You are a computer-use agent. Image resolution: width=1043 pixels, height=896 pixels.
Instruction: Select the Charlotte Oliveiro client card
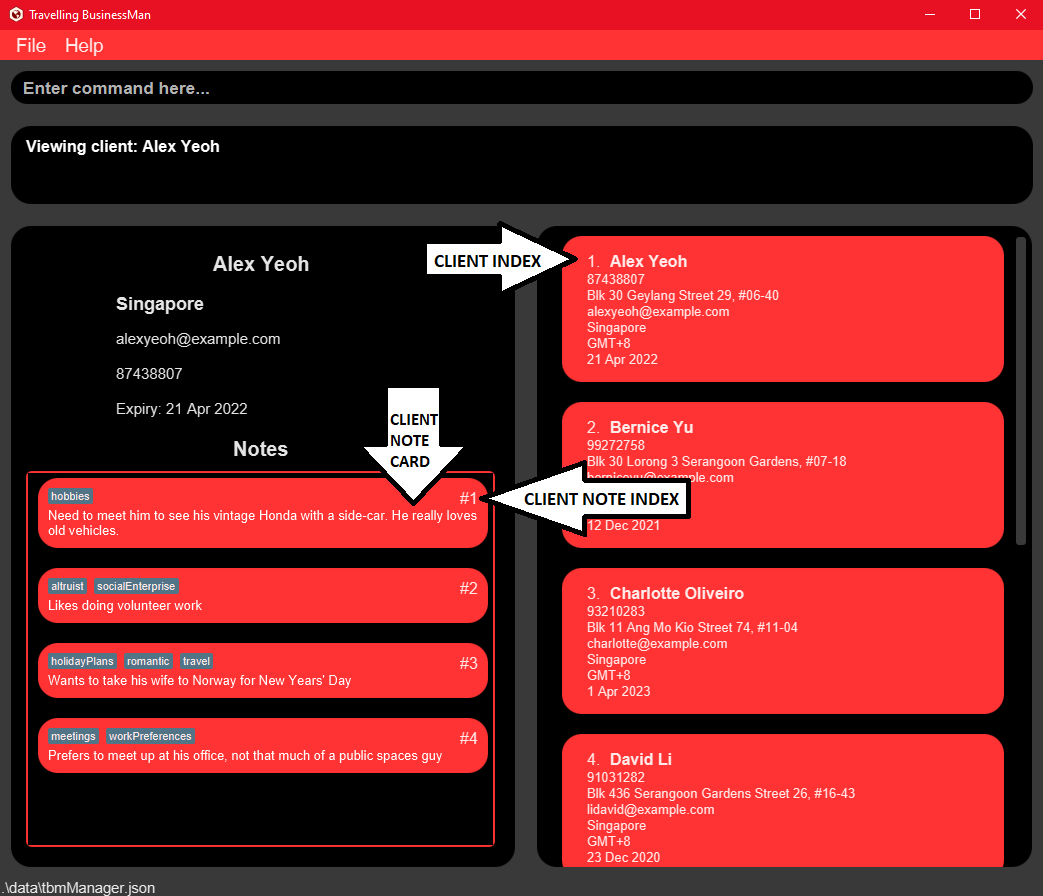click(x=782, y=641)
